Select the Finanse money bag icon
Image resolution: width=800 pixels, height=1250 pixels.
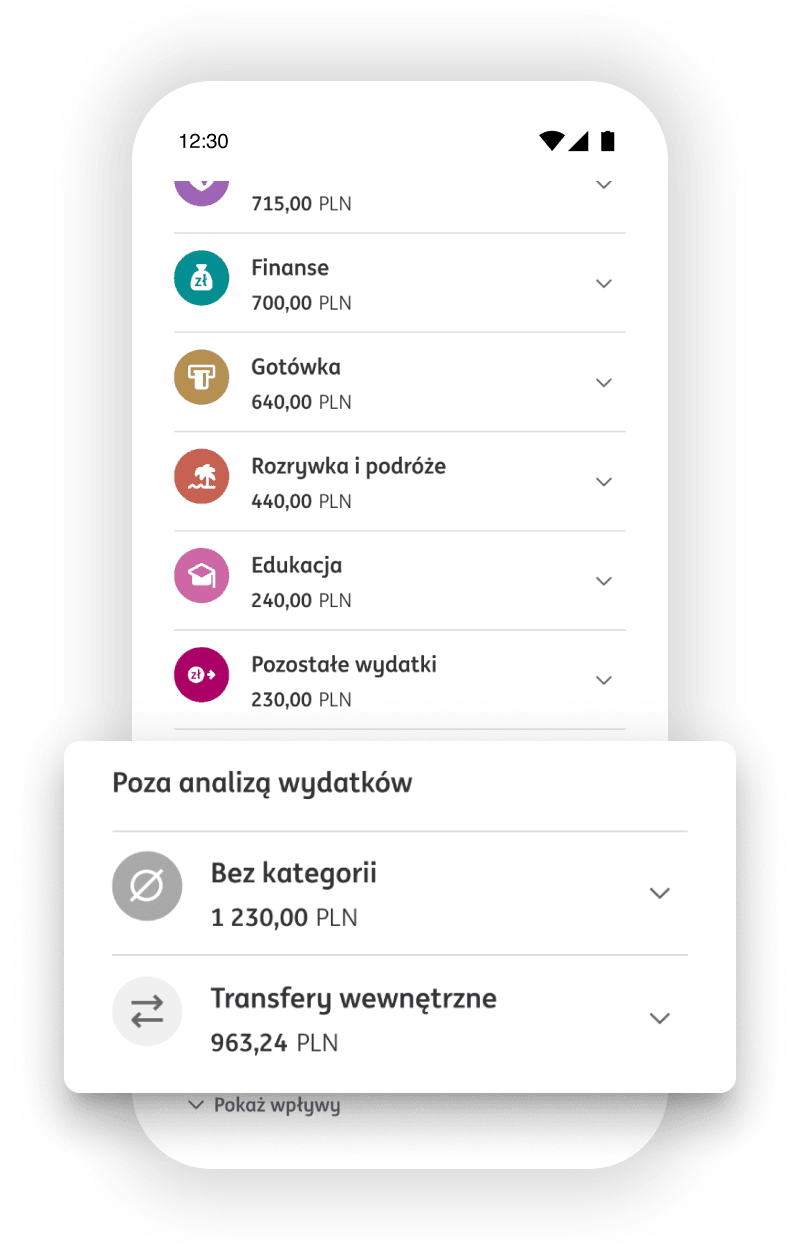click(202, 278)
